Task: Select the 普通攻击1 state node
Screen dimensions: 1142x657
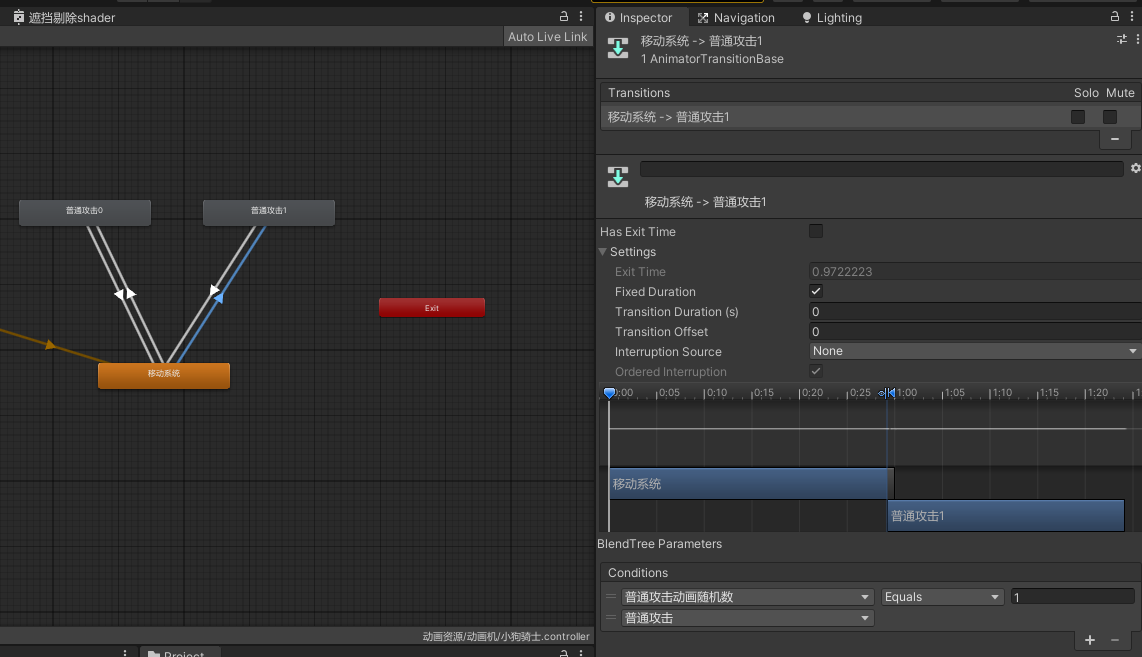Action: 269,212
